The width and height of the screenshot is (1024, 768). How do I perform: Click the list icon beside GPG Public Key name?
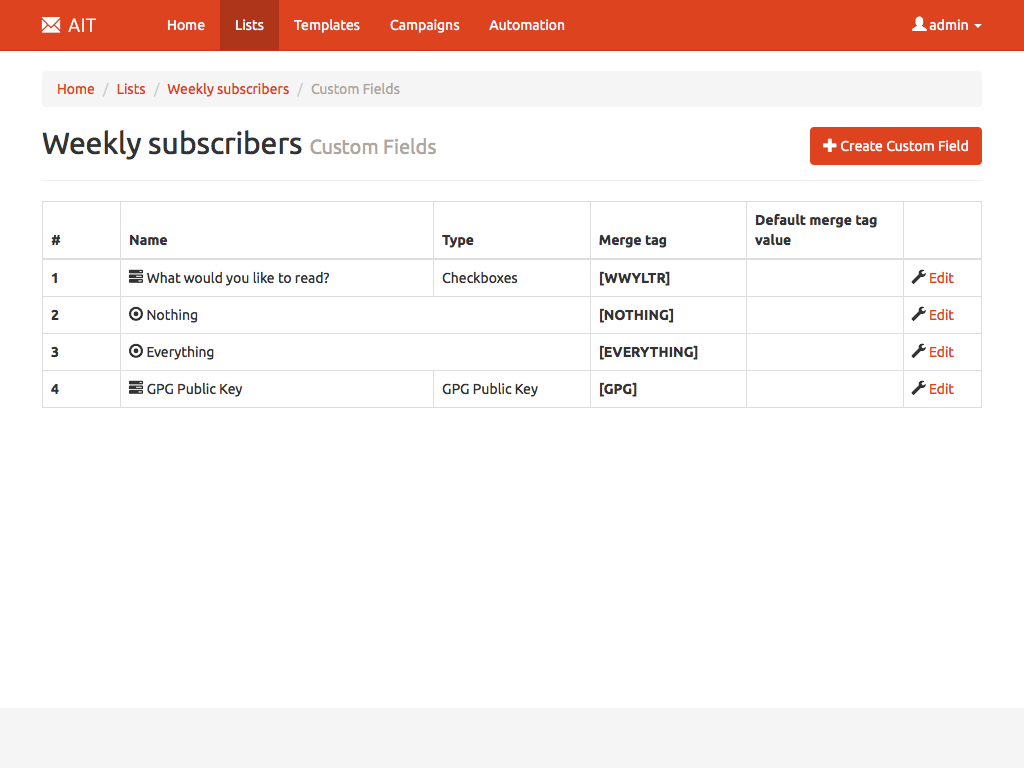click(136, 388)
